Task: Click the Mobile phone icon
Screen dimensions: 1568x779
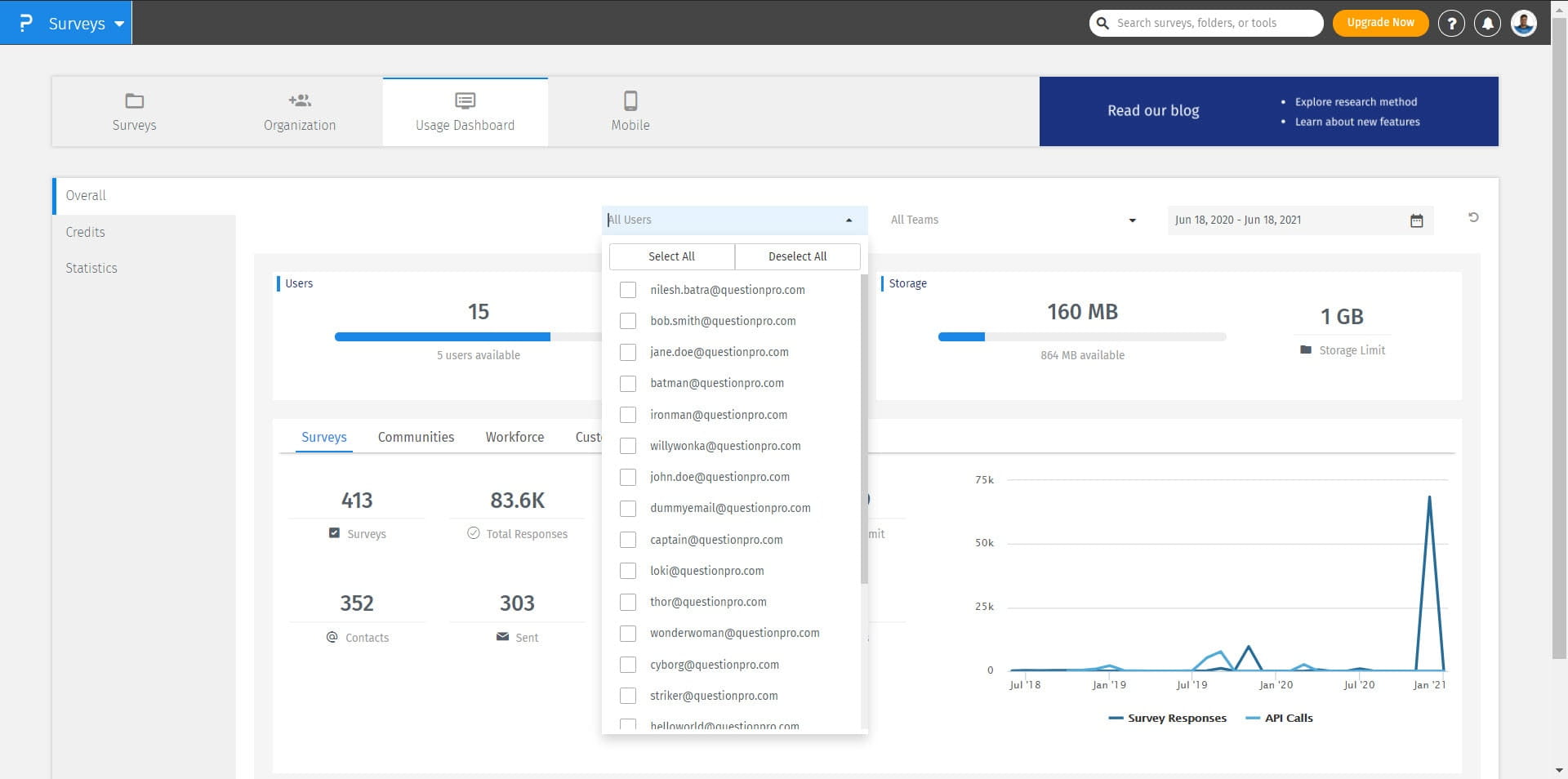Action: tap(630, 101)
